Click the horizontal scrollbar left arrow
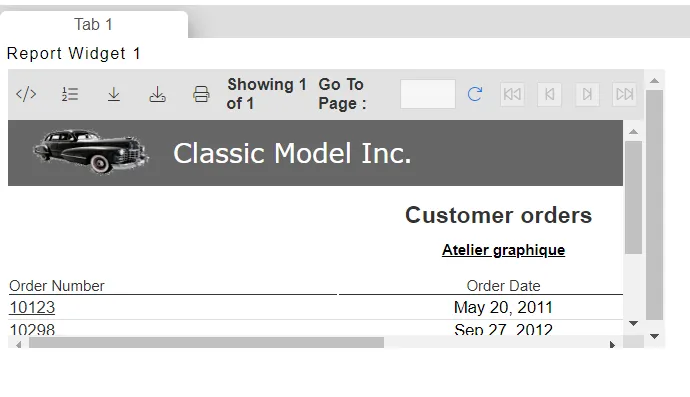This screenshot has height=397, width=690. (18, 345)
